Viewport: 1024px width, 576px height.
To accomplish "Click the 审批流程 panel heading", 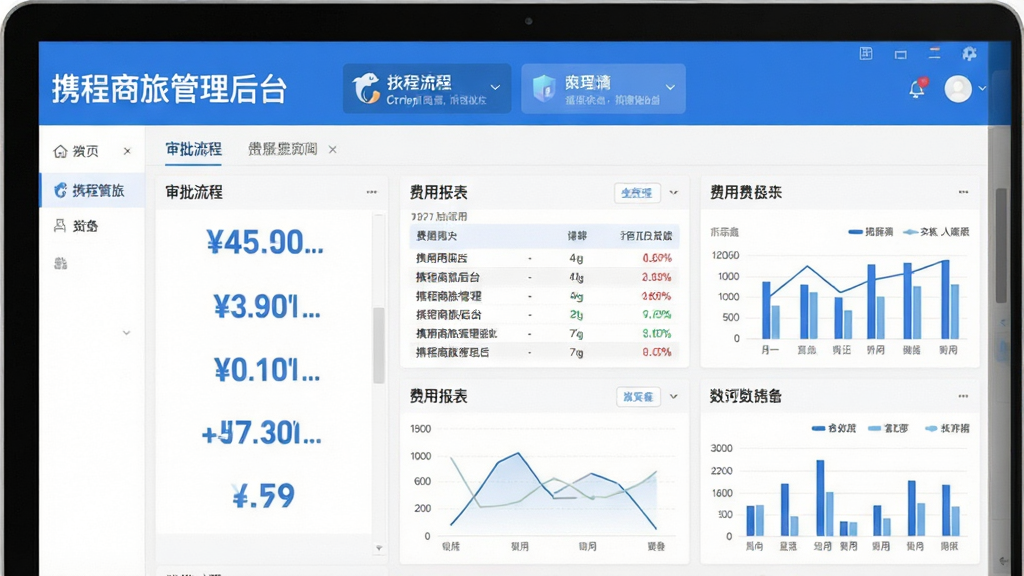I will click(194, 192).
